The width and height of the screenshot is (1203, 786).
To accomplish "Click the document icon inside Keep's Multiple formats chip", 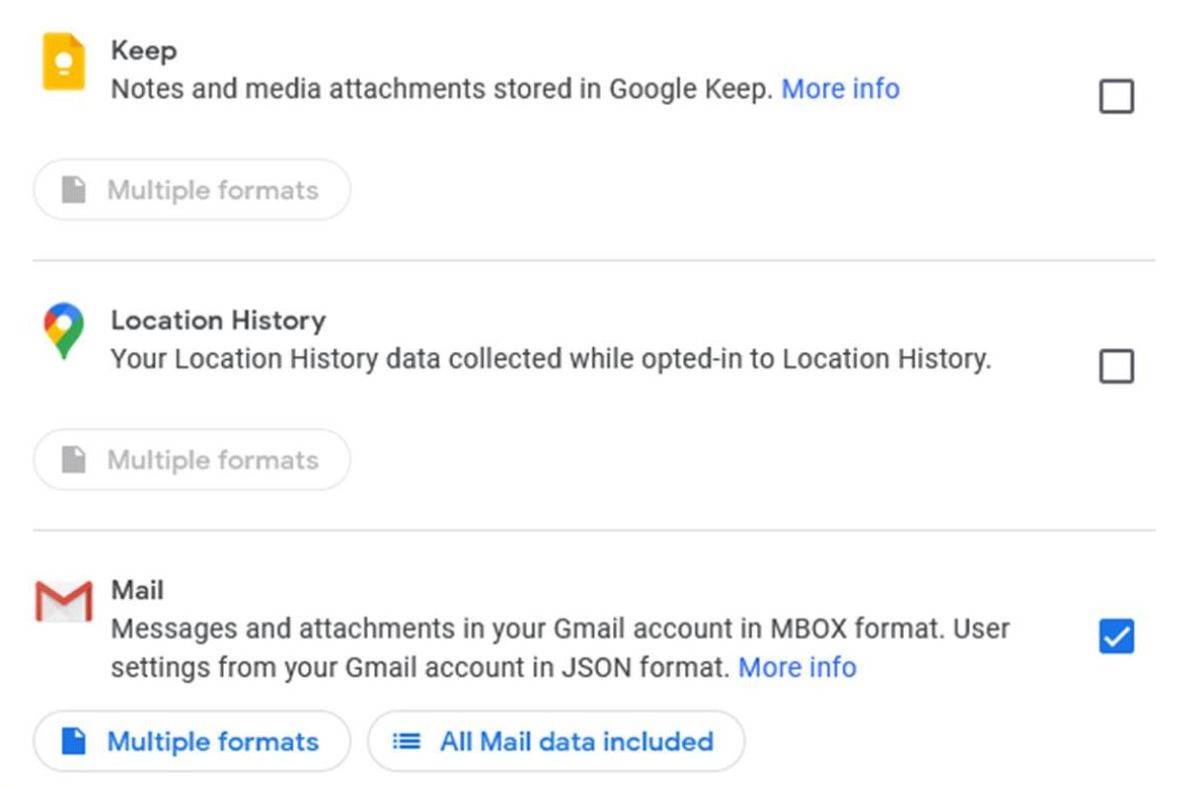I will (x=75, y=189).
